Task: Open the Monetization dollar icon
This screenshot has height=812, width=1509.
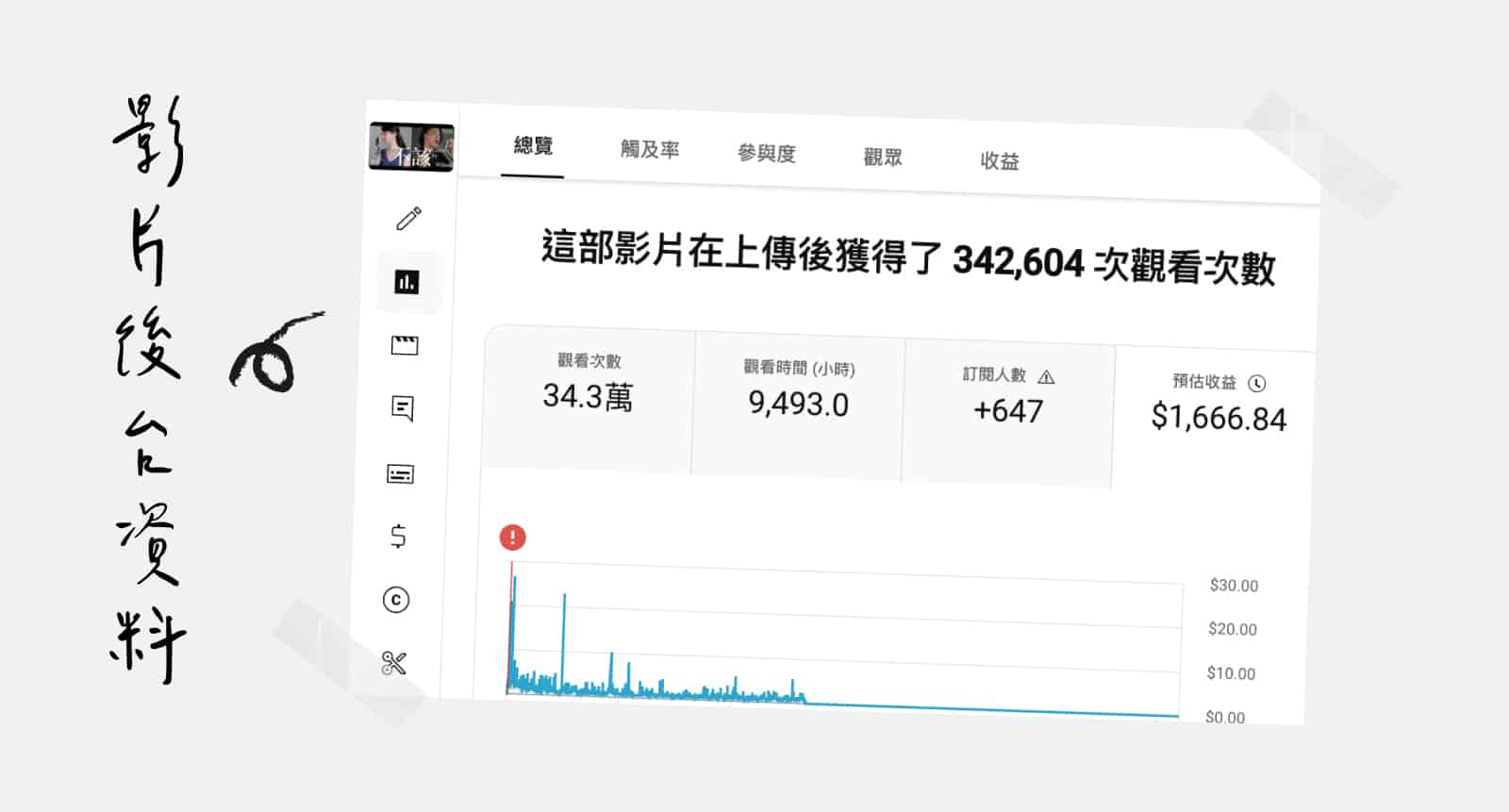Action: [398, 536]
